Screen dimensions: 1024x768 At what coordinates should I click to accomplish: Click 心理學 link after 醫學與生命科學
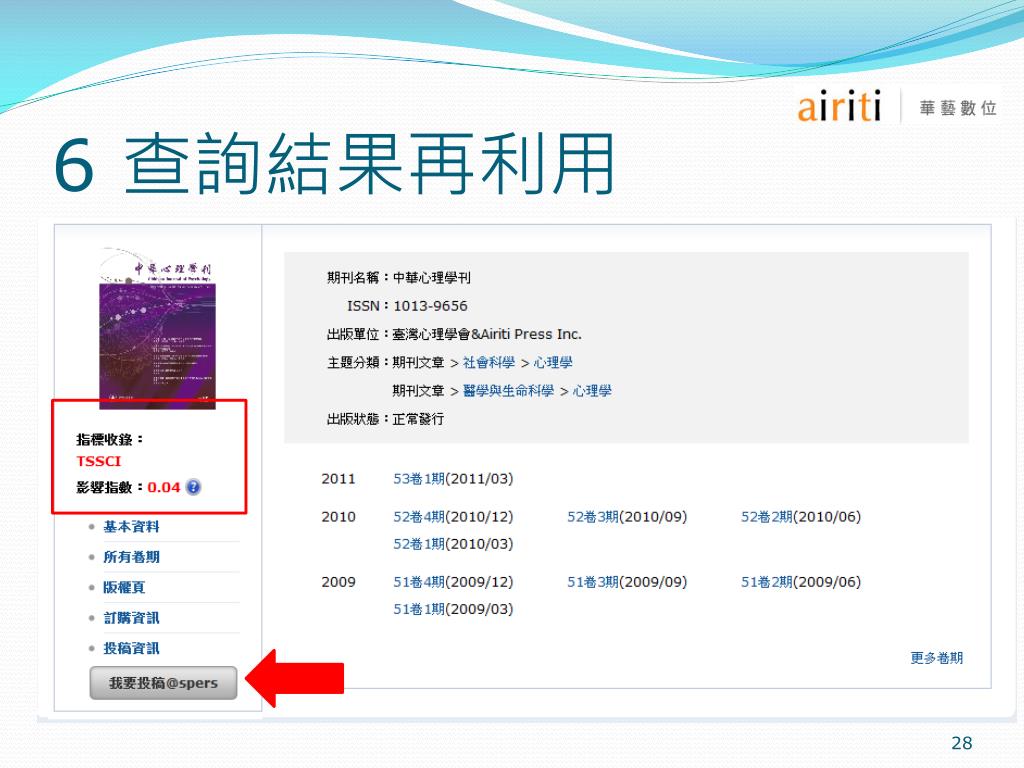pyautogui.click(x=592, y=391)
